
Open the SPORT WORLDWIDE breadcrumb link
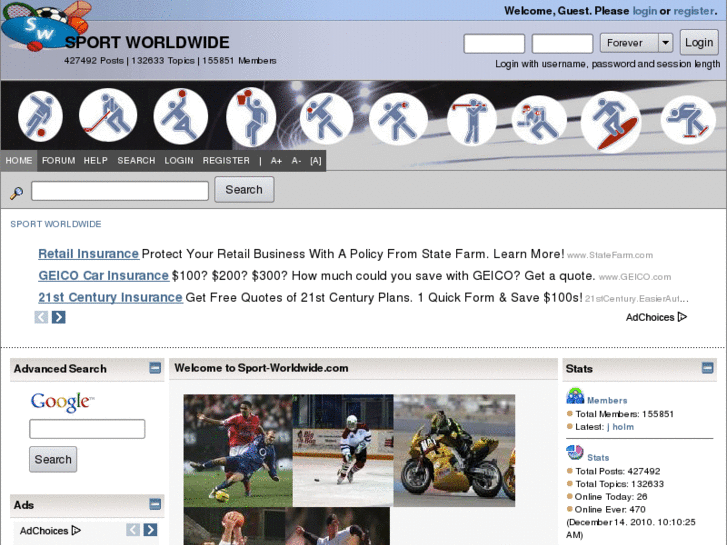click(x=56, y=224)
